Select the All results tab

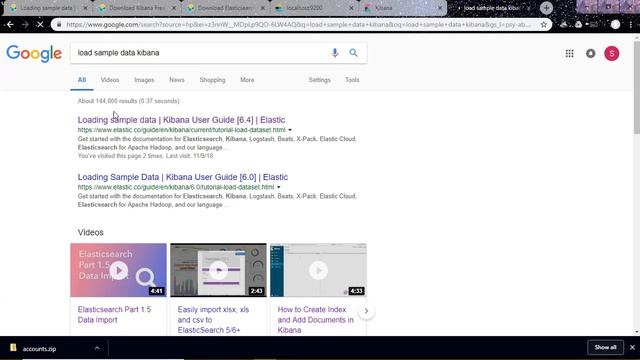(x=82, y=80)
